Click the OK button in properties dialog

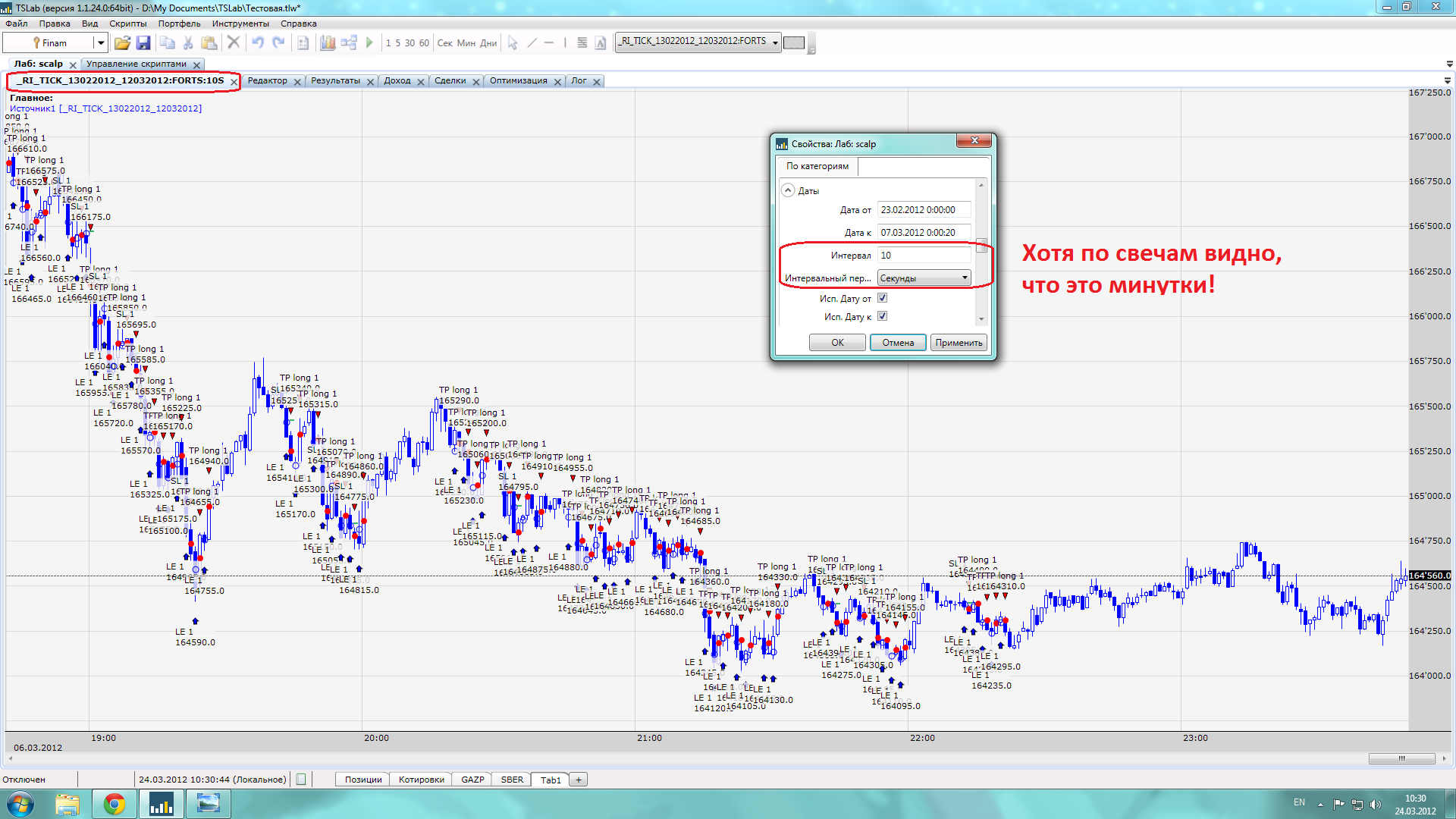pos(837,343)
